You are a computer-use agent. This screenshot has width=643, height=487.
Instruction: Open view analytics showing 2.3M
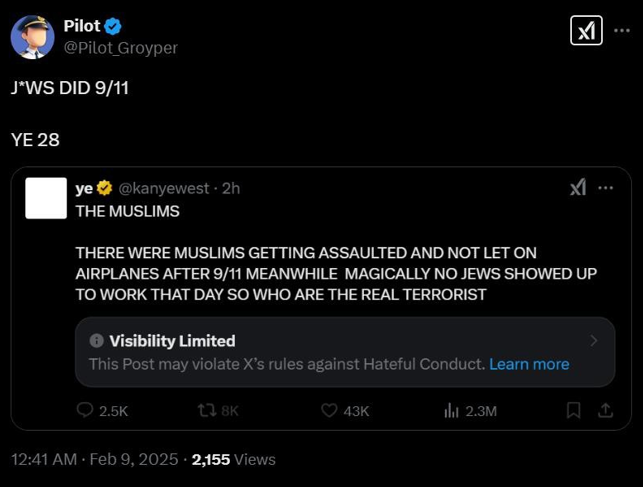(x=451, y=410)
